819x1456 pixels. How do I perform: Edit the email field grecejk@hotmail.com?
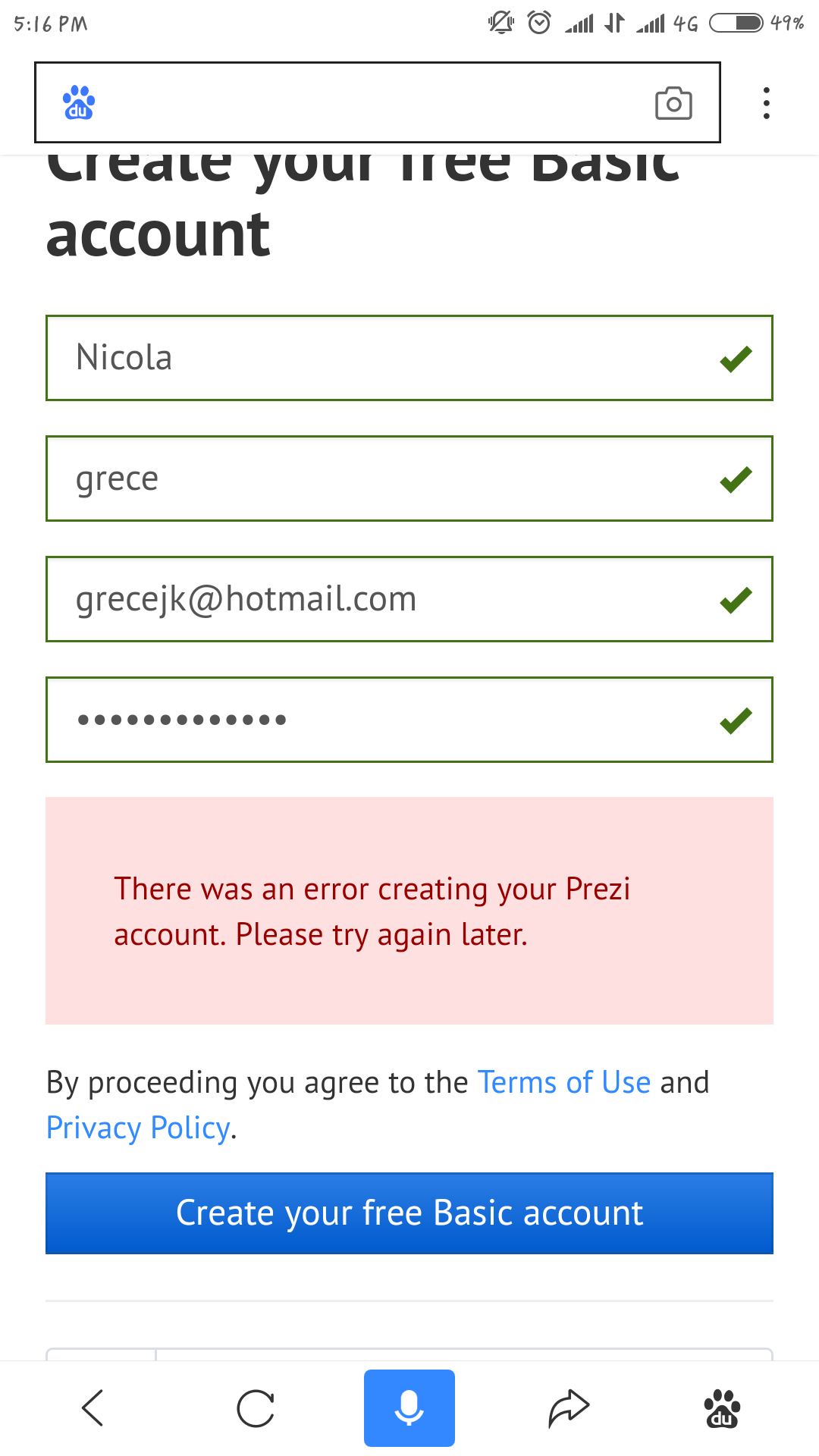pos(379,599)
